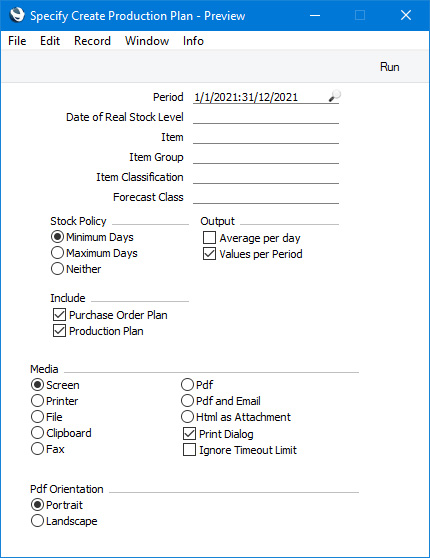Click the Run button
The width and height of the screenshot is (430, 558).
coord(389,67)
